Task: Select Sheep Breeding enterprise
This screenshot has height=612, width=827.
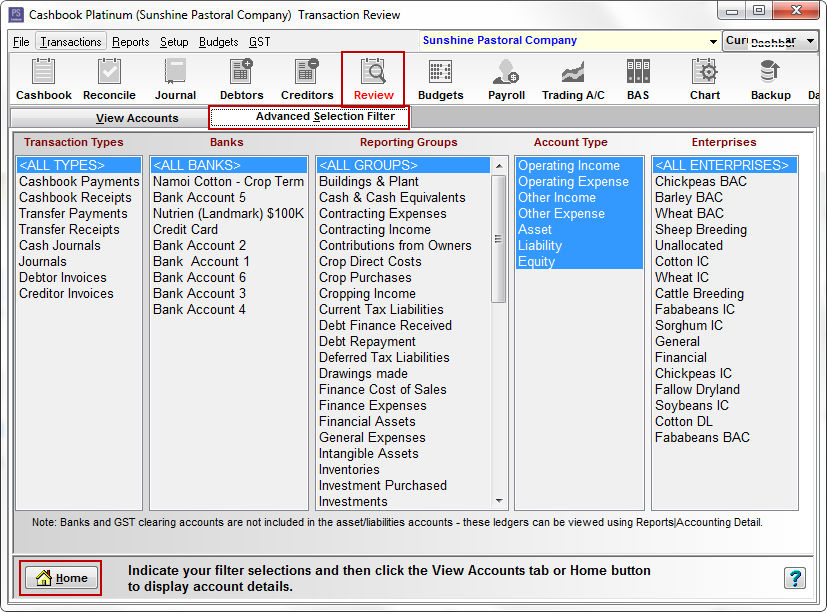Action: (725, 230)
